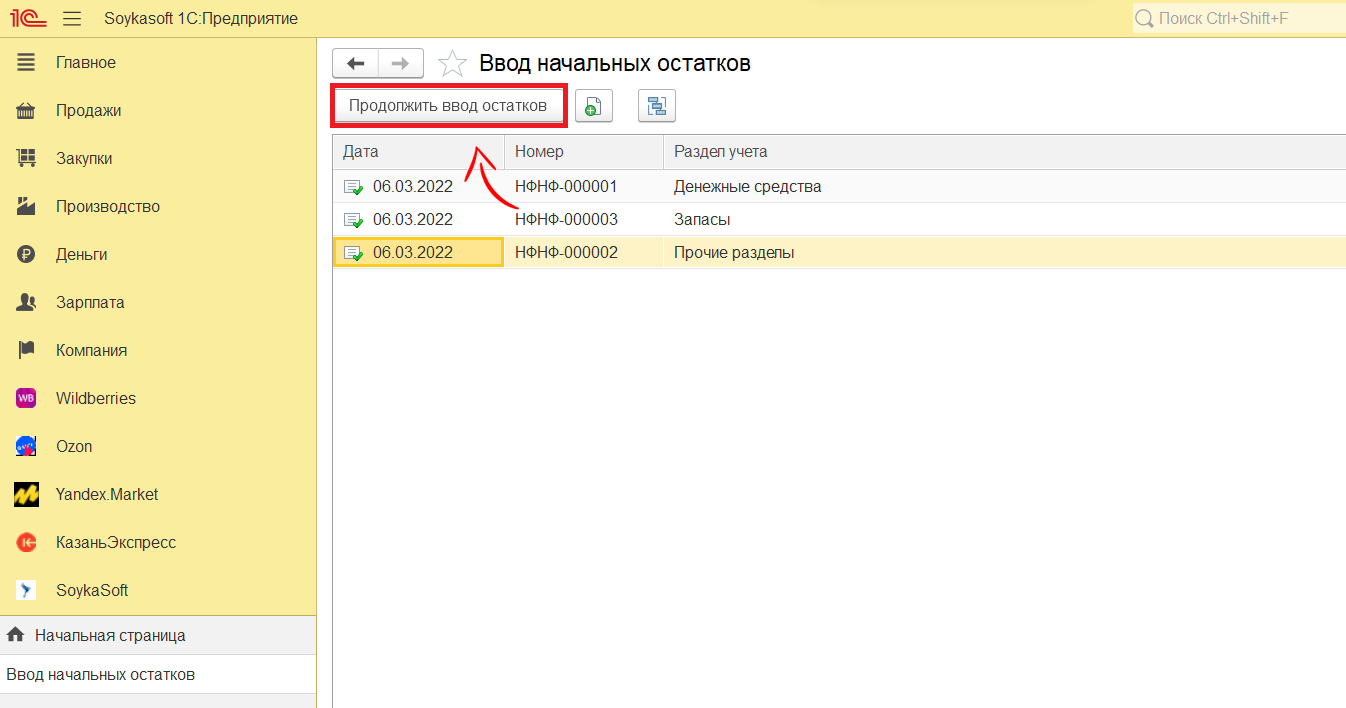This screenshot has height=708, width=1346.
Task: Click posted-document icon in Запасы row
Action: click(353, 220)
